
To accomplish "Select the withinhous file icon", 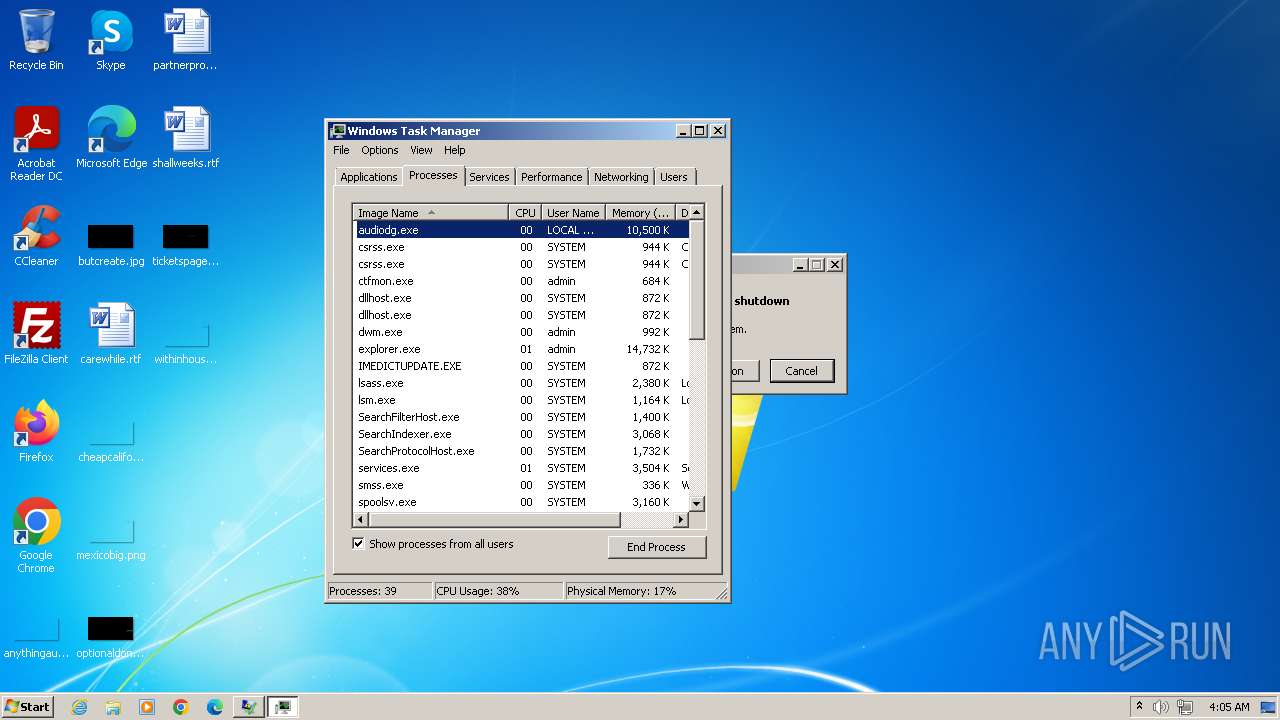I will click(x=185, y=343).
